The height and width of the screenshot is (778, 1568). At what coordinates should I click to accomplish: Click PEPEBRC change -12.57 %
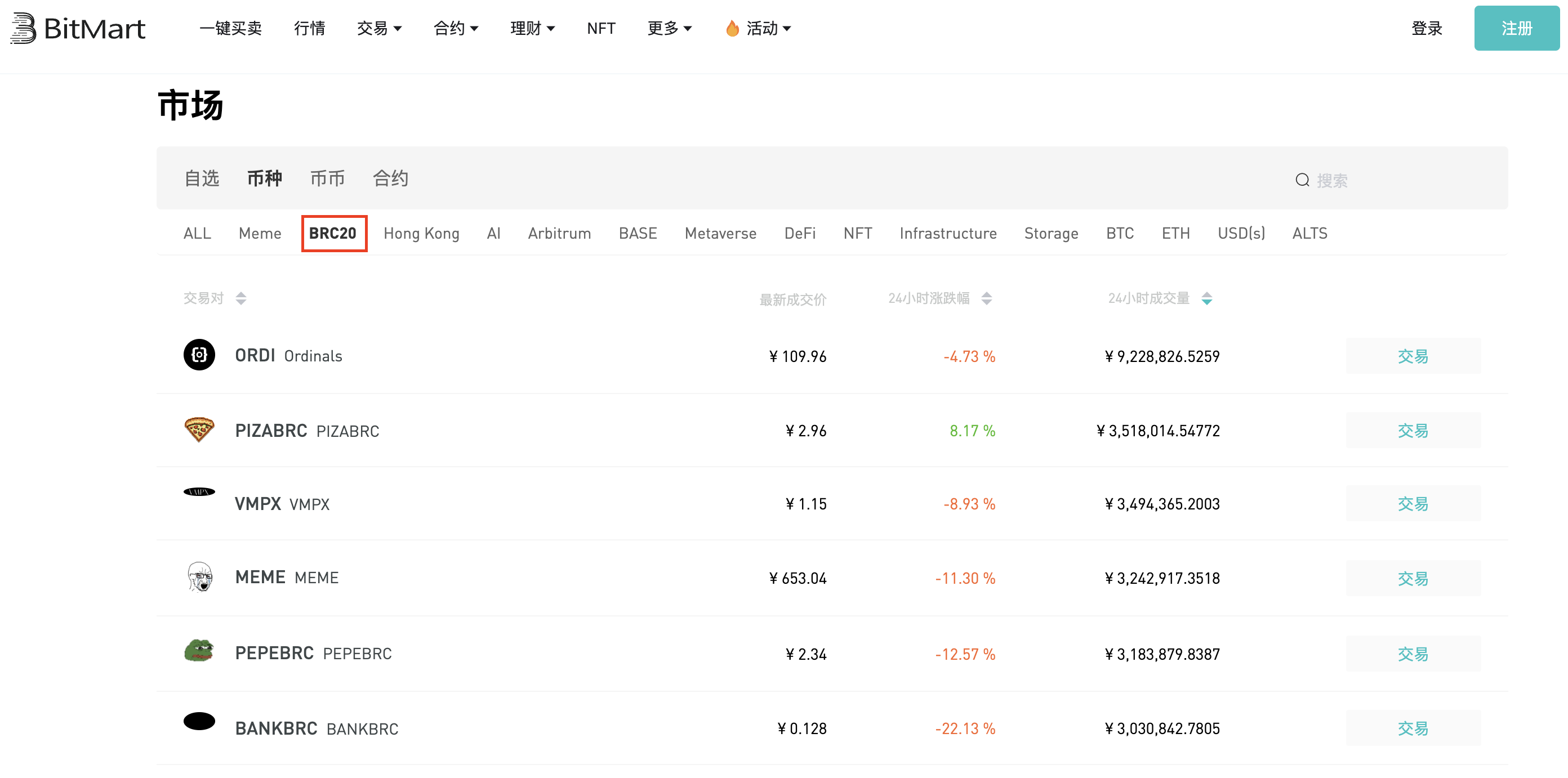965,654
